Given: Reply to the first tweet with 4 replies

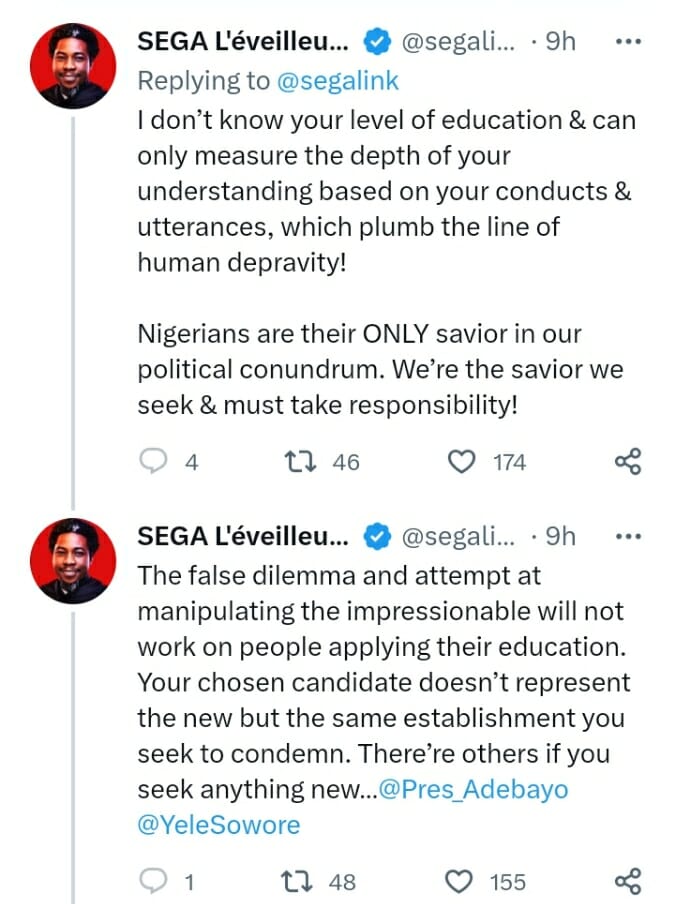Looking at the screenshot, I should pyautogui.click(x=153, y=462).
